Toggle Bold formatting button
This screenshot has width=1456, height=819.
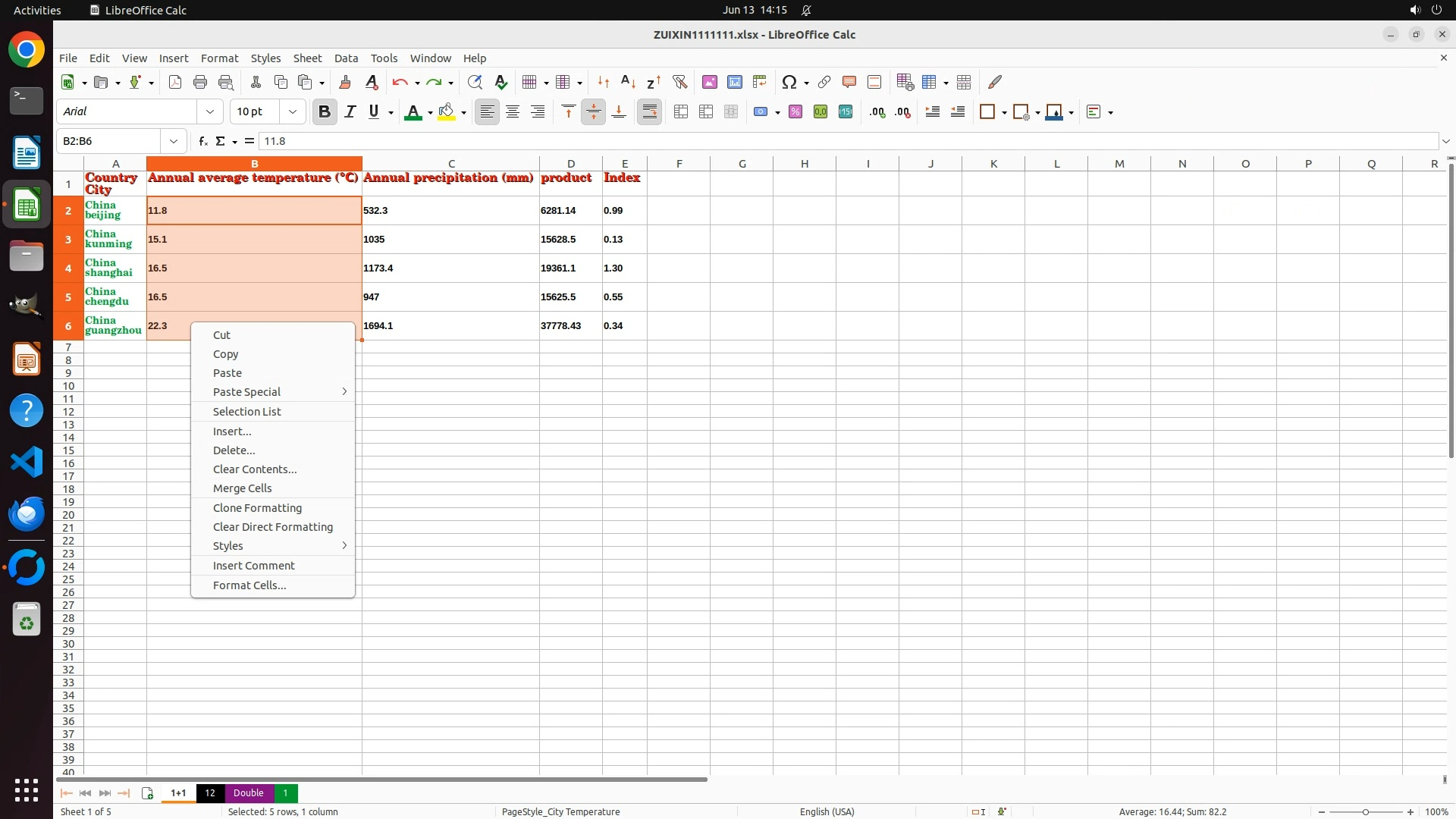tap(325, 111)
